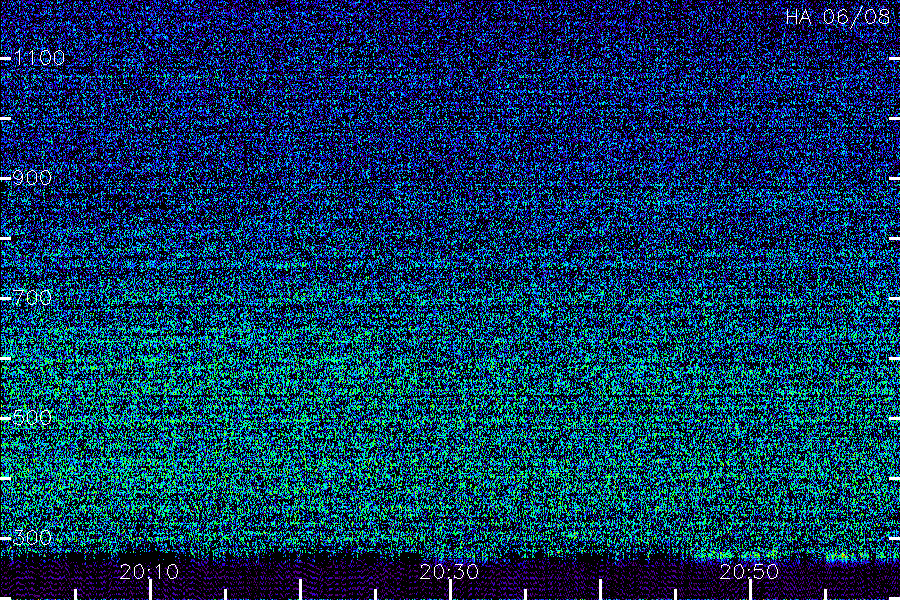Click the 20:50 time axis label

(749, 572)
